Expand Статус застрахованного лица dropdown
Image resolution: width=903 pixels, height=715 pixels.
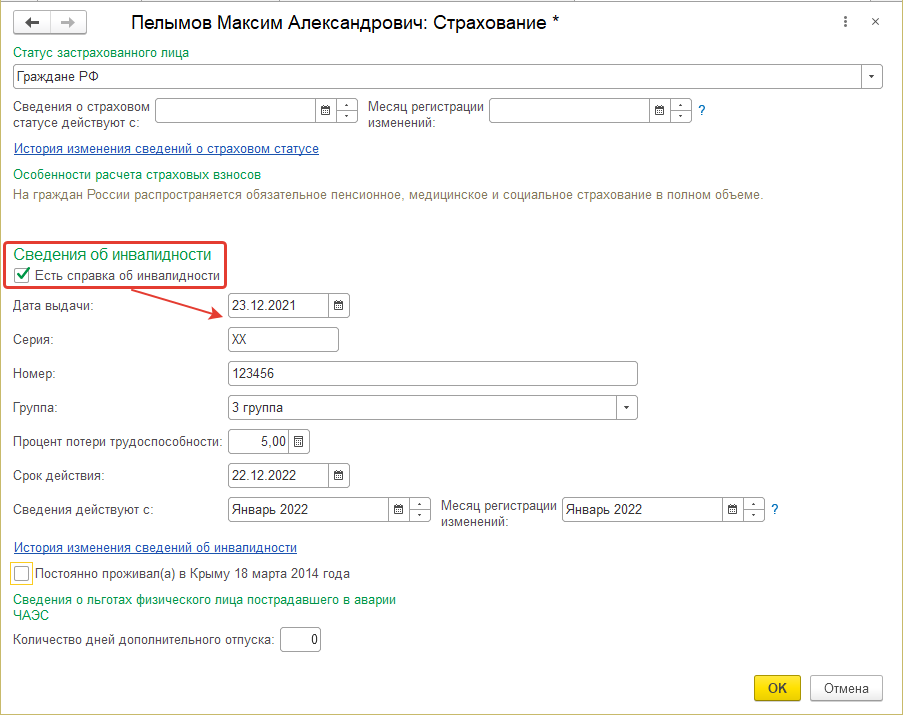click(871, 77)
